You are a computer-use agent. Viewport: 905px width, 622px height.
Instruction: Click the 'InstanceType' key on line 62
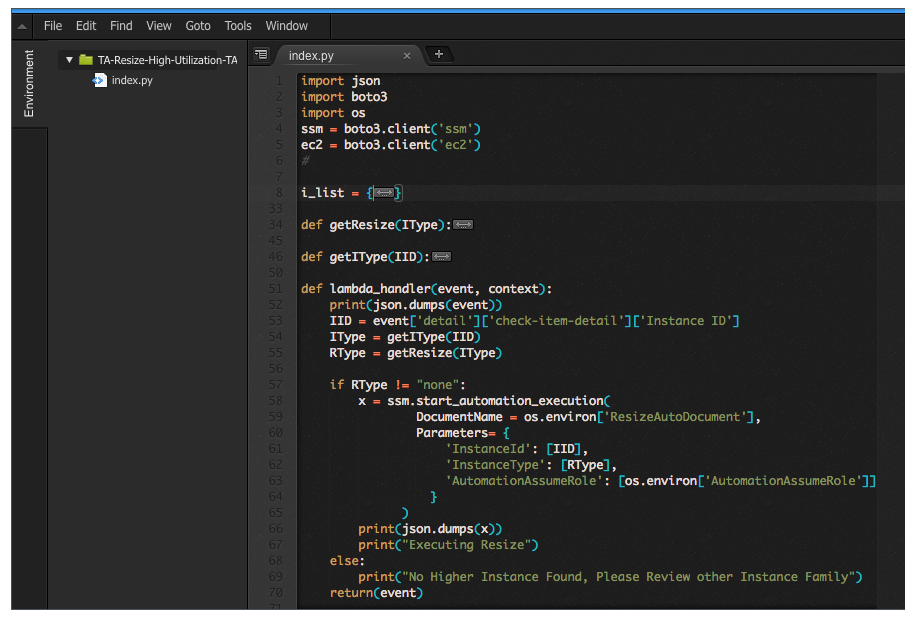pyautogui.click(x=495, y=465)
